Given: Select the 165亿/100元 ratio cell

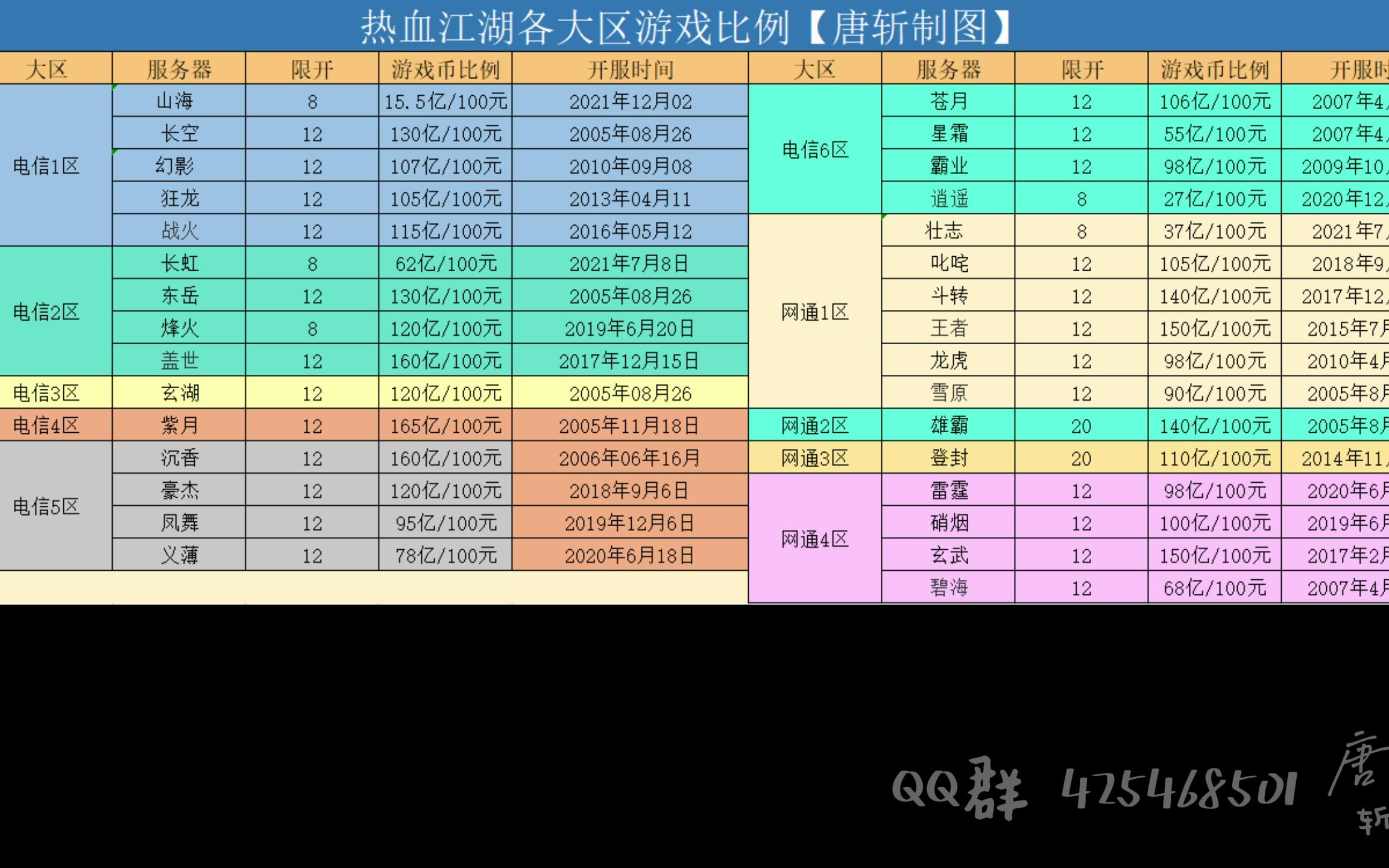Looking at the screenshot, I should [x=445, y=426].
